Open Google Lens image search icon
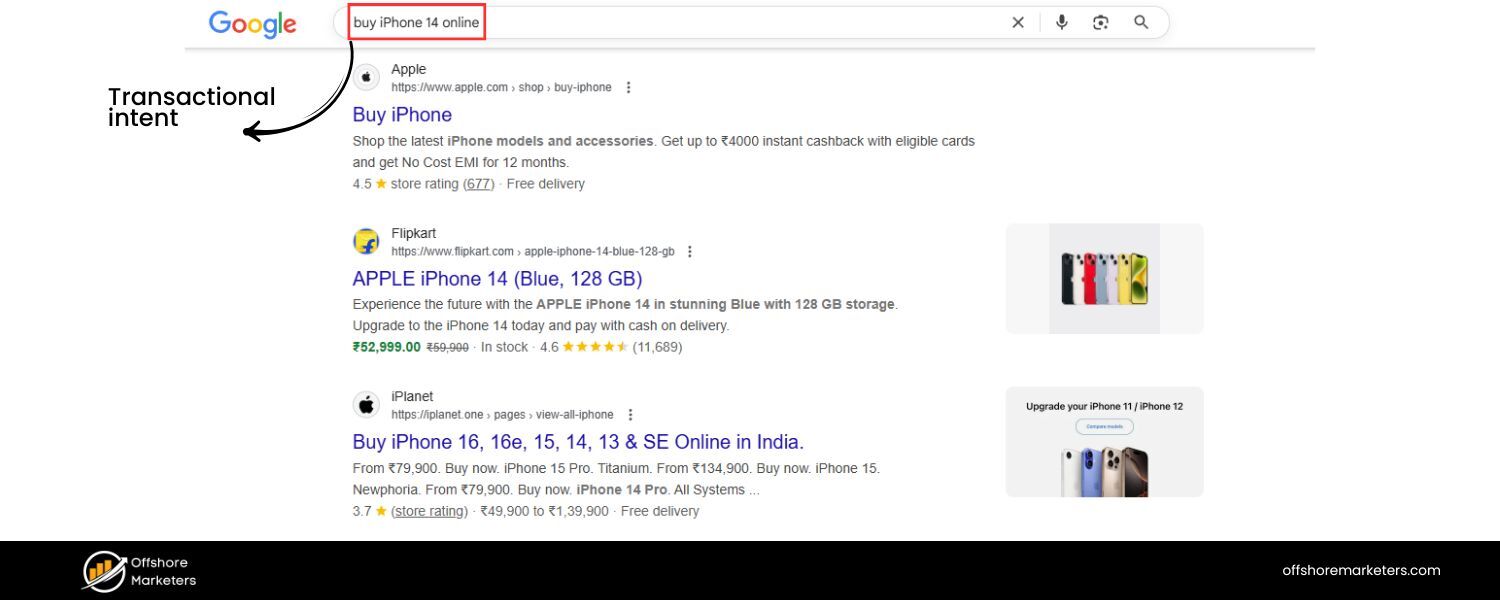Image resolution: width=1500 pixels, height=600 pixels. tap(1101, 22)
